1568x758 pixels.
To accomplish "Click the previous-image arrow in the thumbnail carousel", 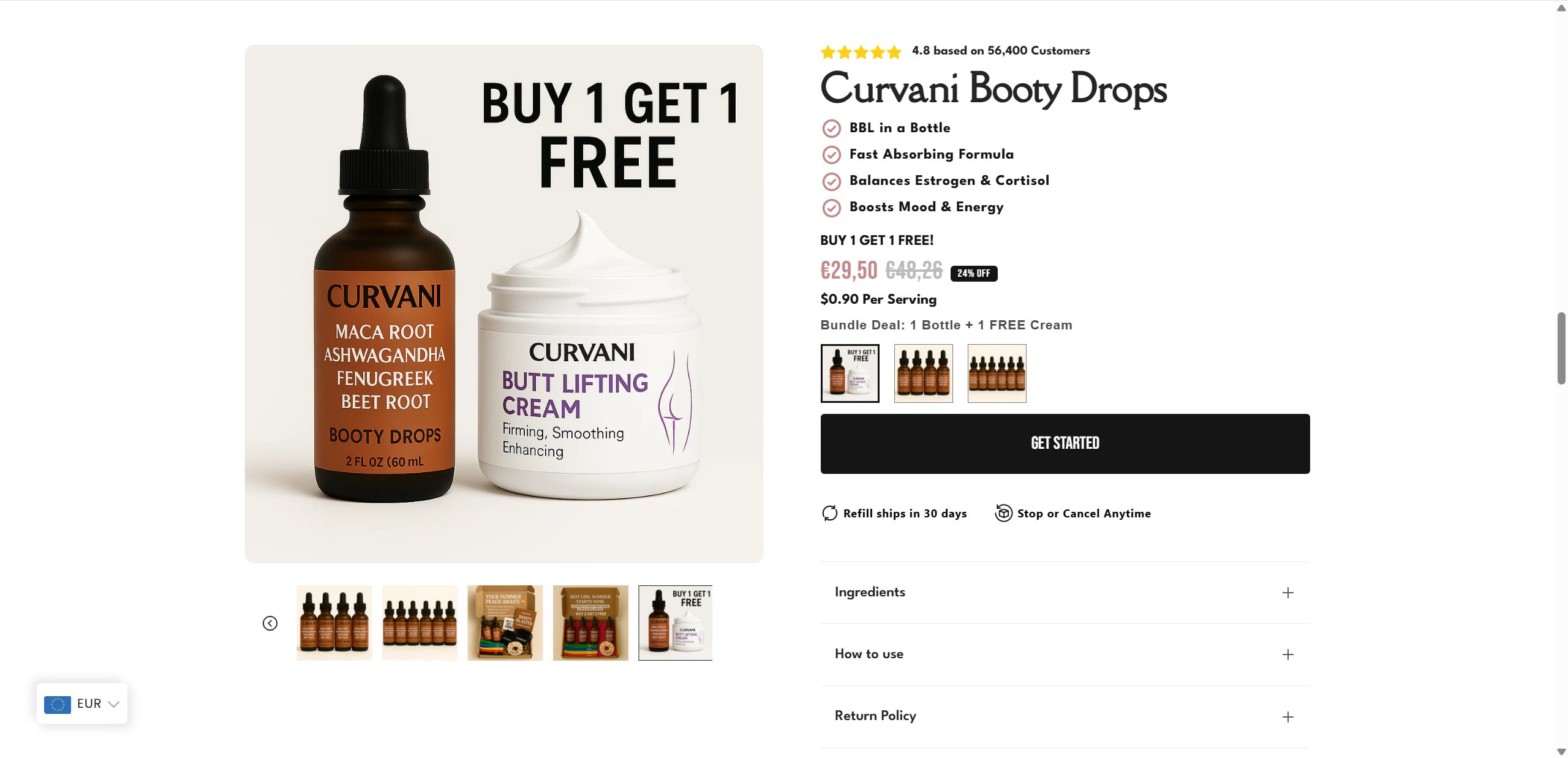I will coord(270,623).
